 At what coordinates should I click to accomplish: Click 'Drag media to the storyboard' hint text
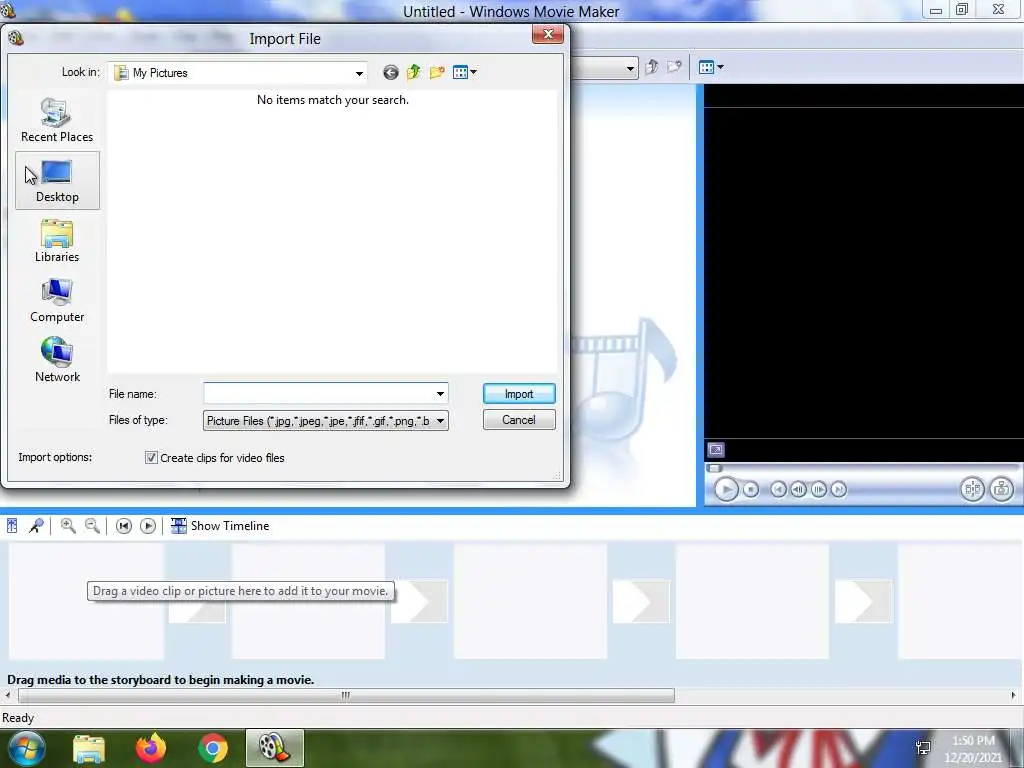point(161,680)
